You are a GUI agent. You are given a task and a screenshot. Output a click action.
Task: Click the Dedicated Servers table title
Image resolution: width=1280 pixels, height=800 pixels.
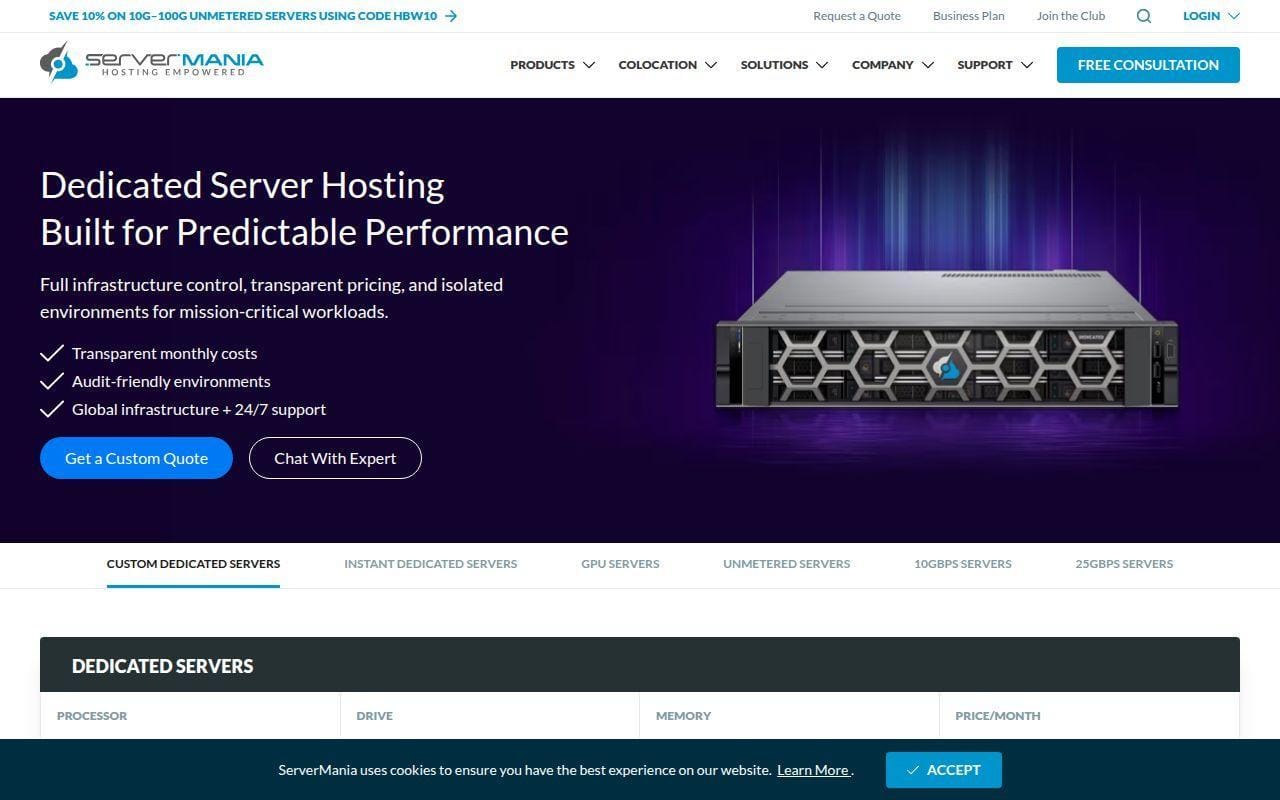click(x=162, y=666)
